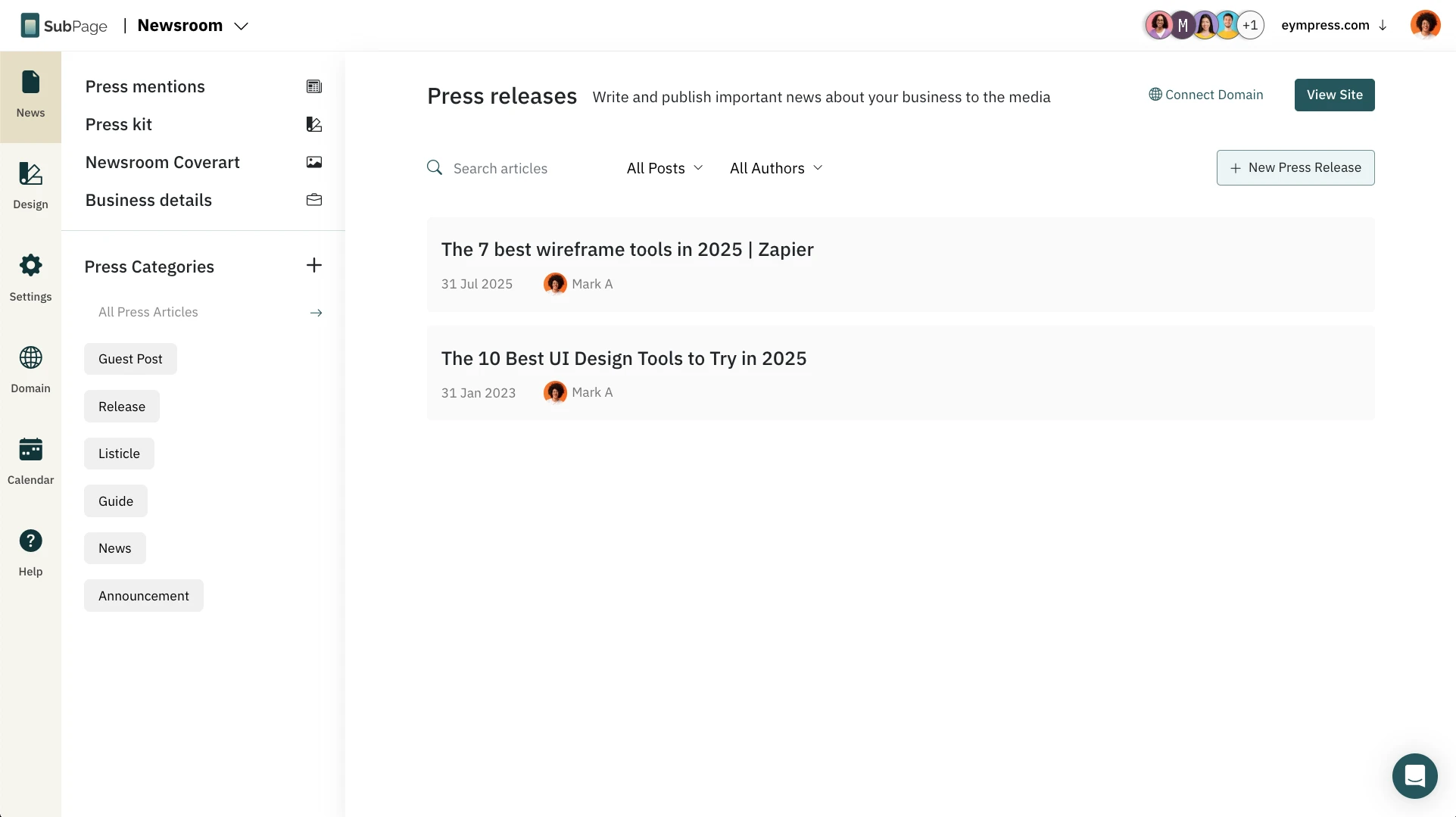The width and height of the screenshot is (1456, 817).
Task: Click the New Press Release button
Action: point(1295,167)
